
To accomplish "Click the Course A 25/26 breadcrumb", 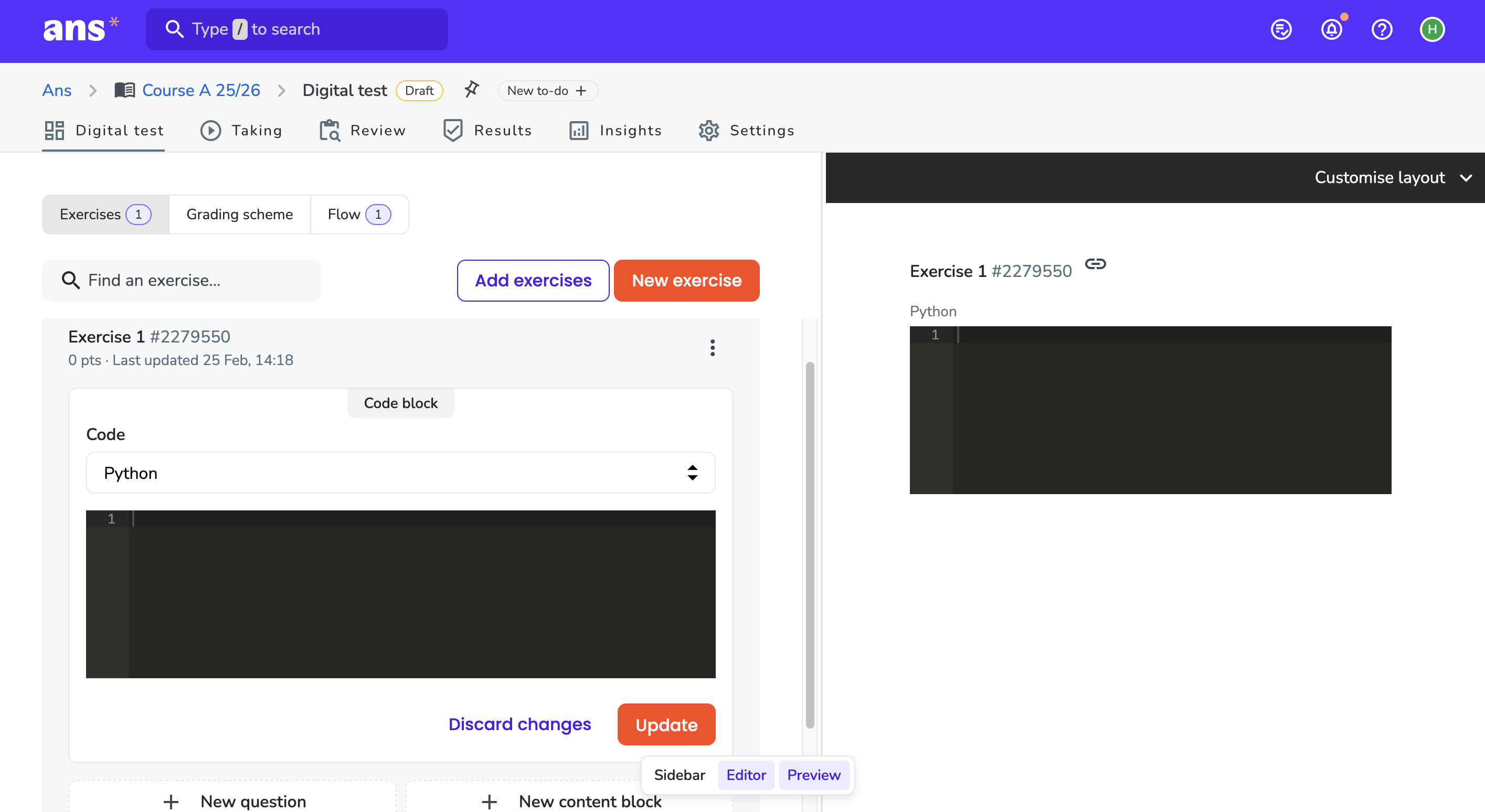I will [x=200, y=90].
